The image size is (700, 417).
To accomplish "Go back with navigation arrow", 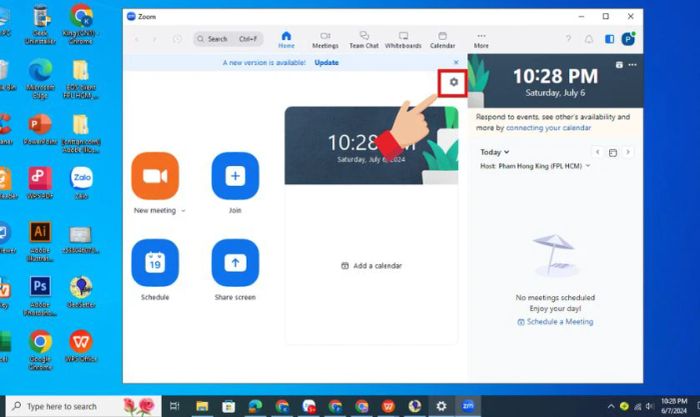I will [137, 39].
